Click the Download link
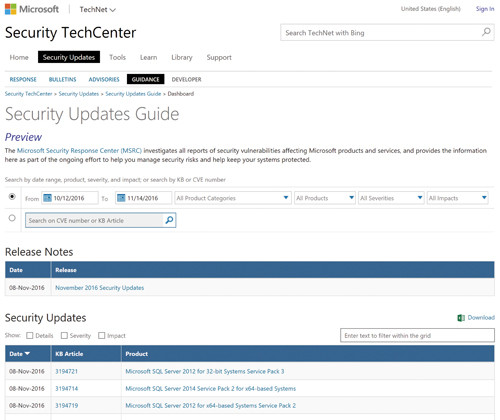 [x=481, y=317]
